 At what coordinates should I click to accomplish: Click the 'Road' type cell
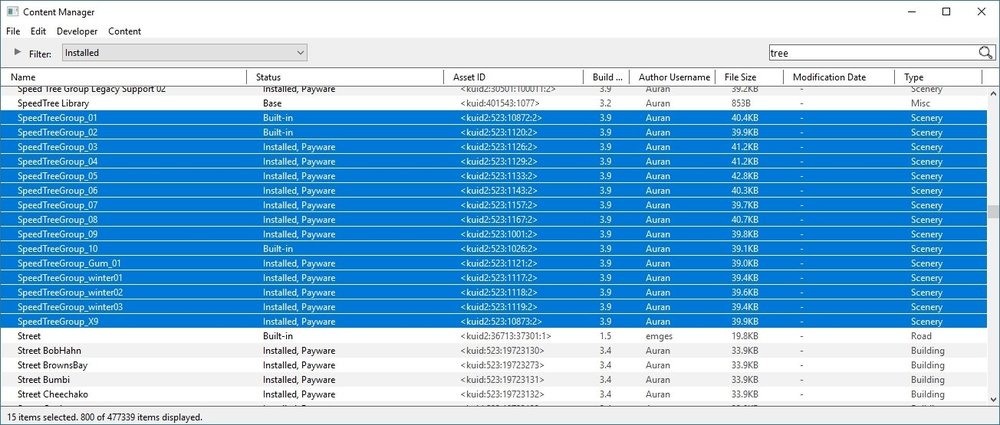921,336
